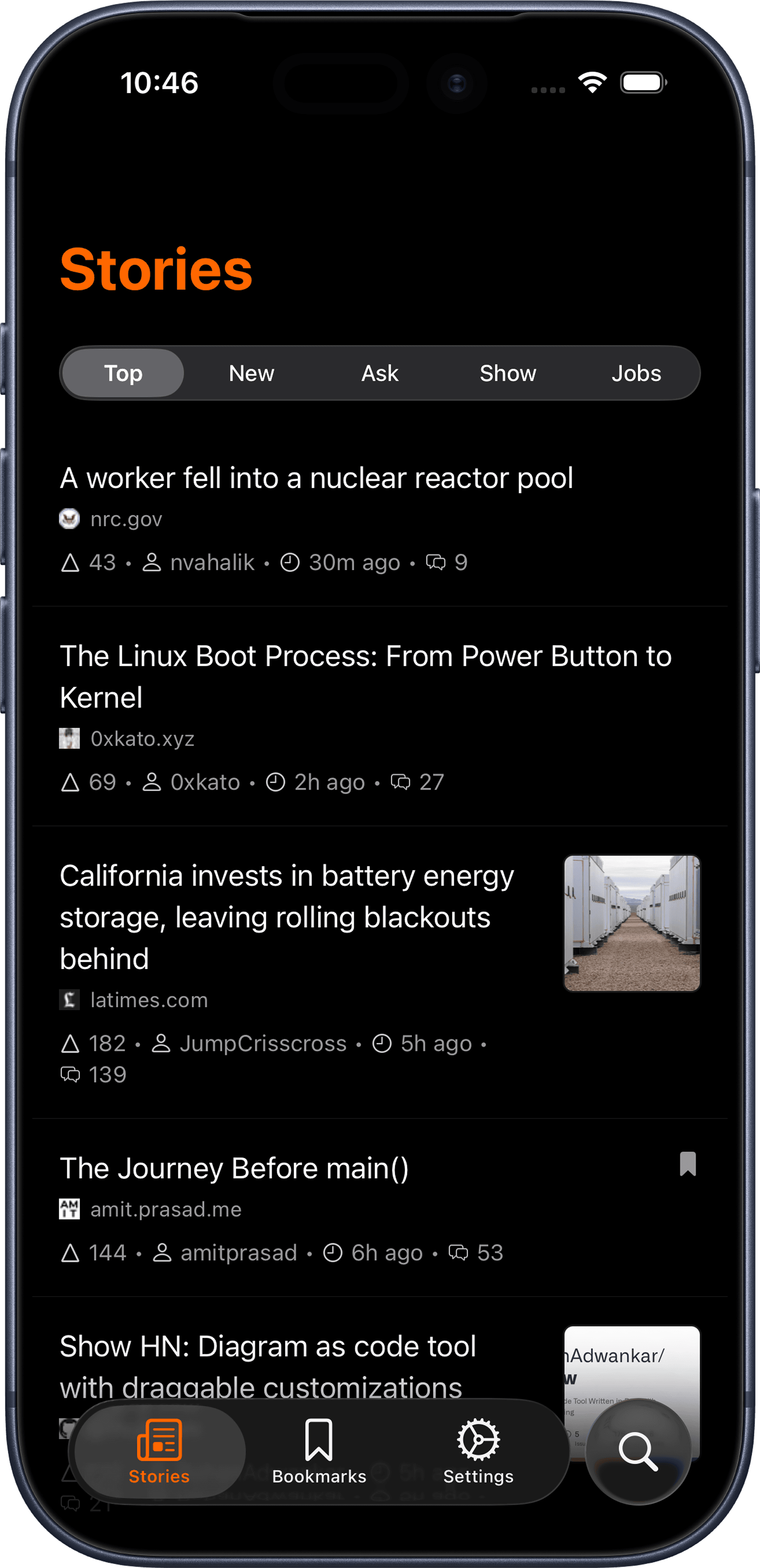Screen dimensions: 760x1568
Task: Tap nrc.gov favicon icon
Action: (69, 519)
